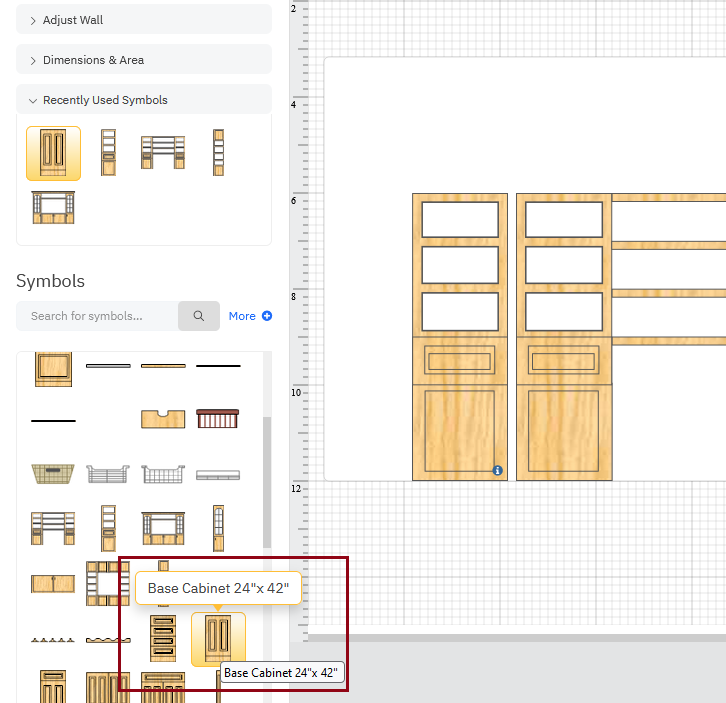726x703 pixels.
Task: Choose the notched countertop symbol
Action: point(163,418)
